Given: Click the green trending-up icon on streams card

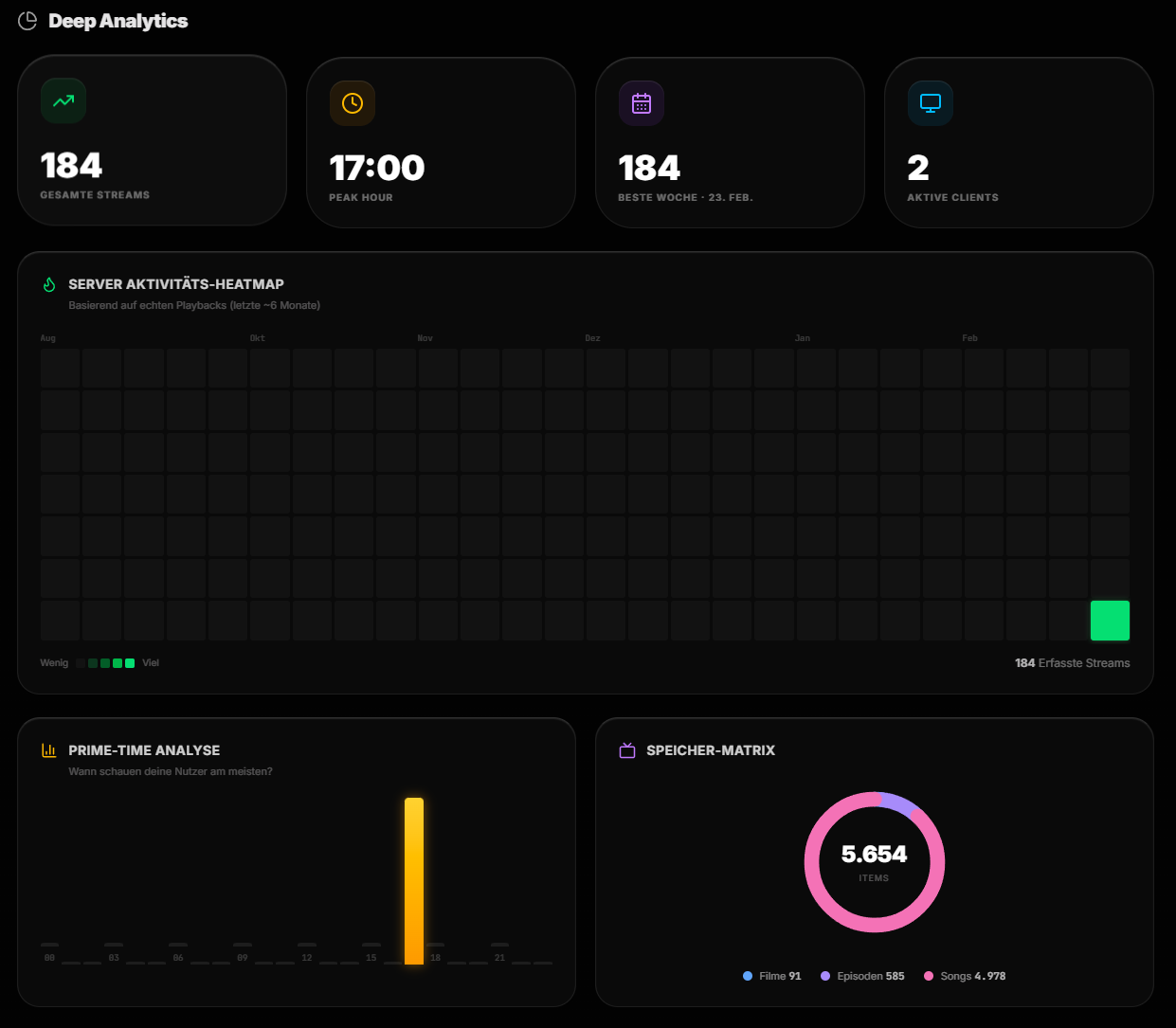Looking at the screenshot, I should point(63,100).
